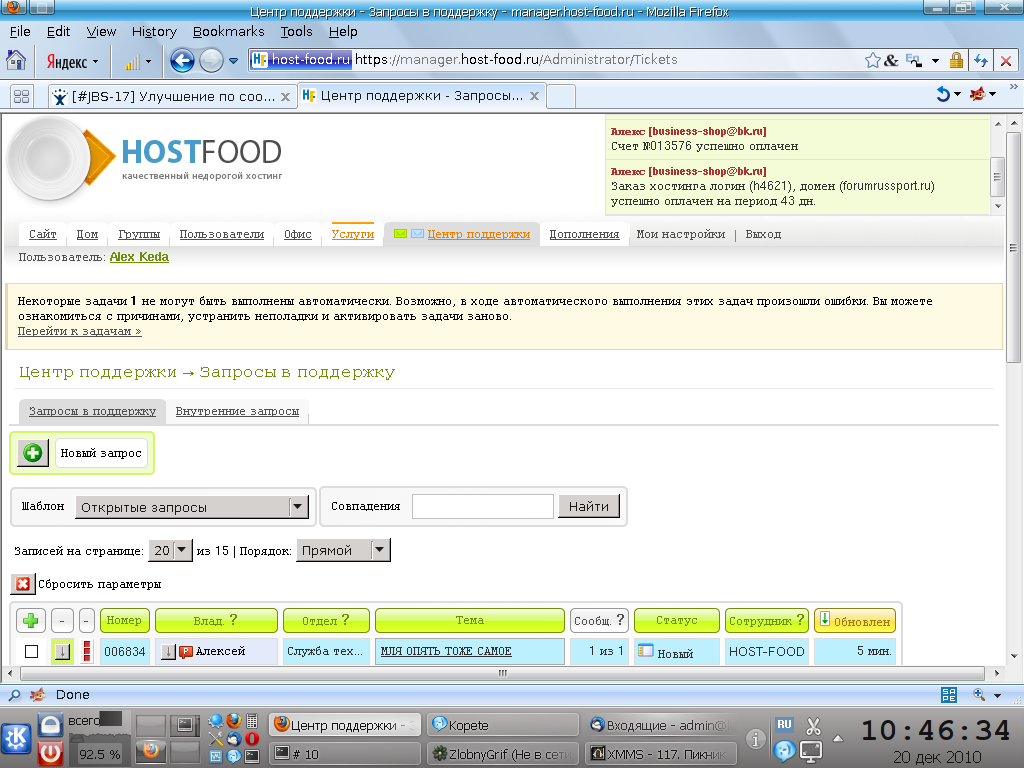1024x768 pixels.
Task: Switch to the Внутренние запросы tab
Action: coord(237,411)
